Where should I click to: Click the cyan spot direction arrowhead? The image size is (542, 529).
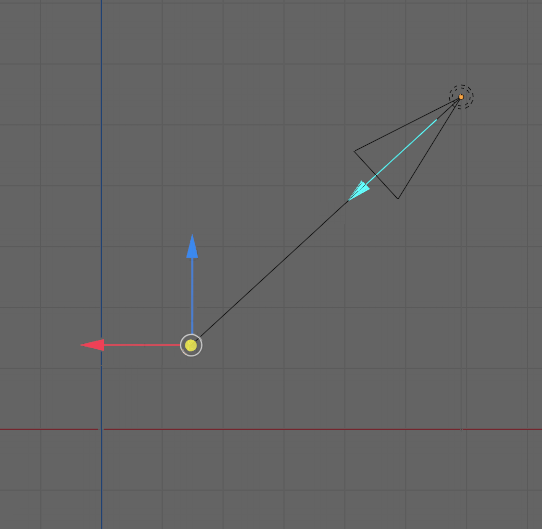click(x=359, y=191)
